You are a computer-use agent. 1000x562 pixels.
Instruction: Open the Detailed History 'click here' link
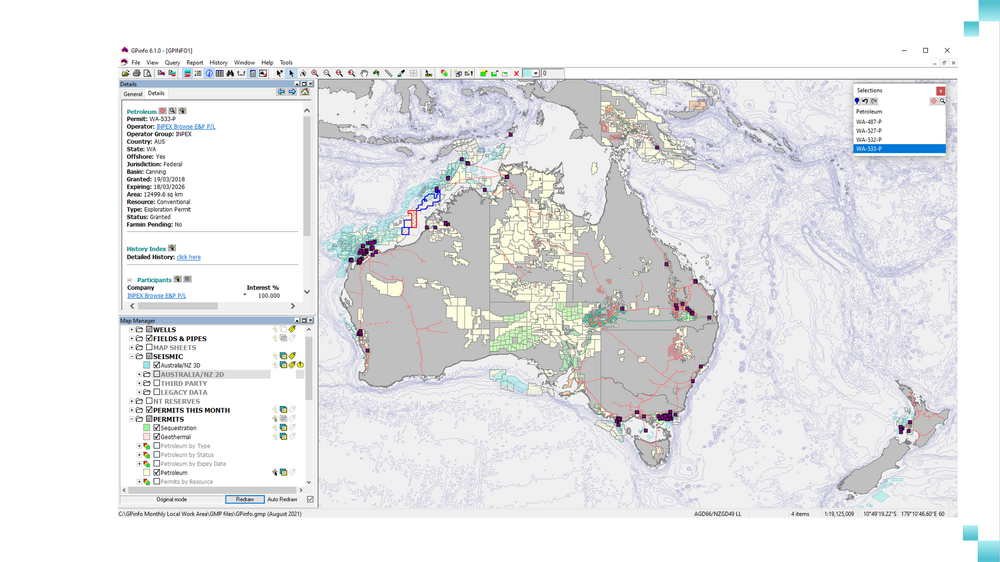tap(188, 257)
